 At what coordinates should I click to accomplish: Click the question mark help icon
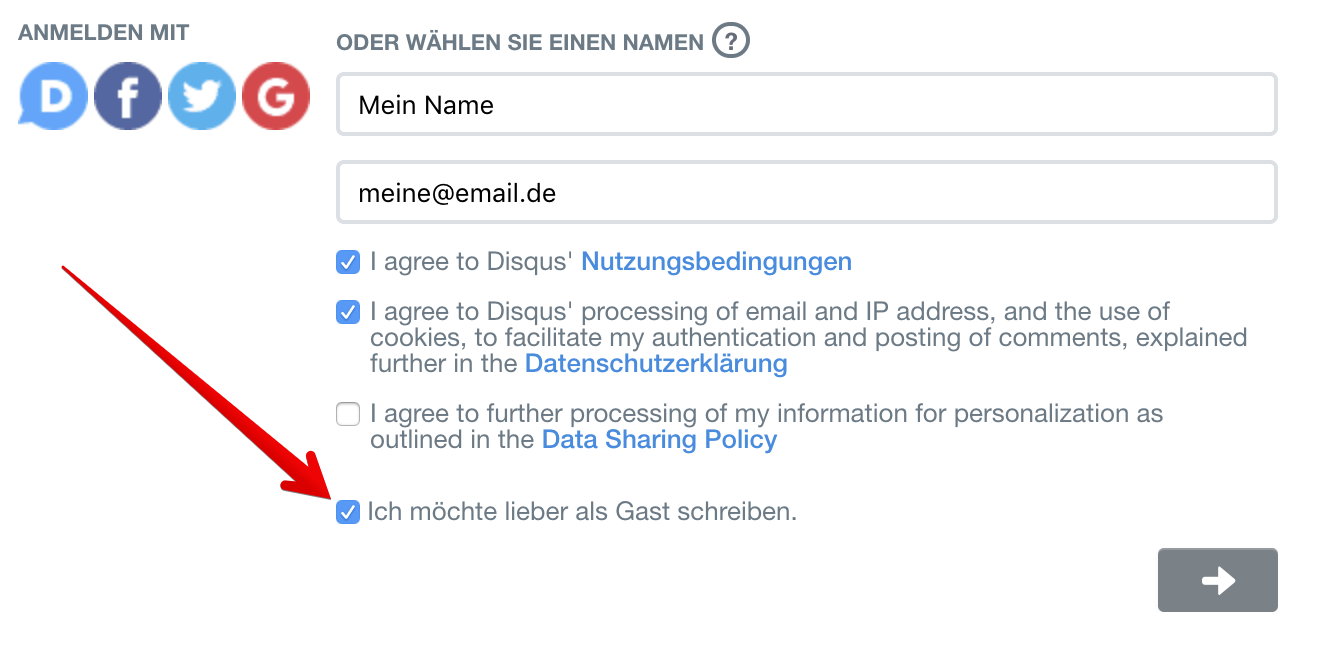[731, 42]
